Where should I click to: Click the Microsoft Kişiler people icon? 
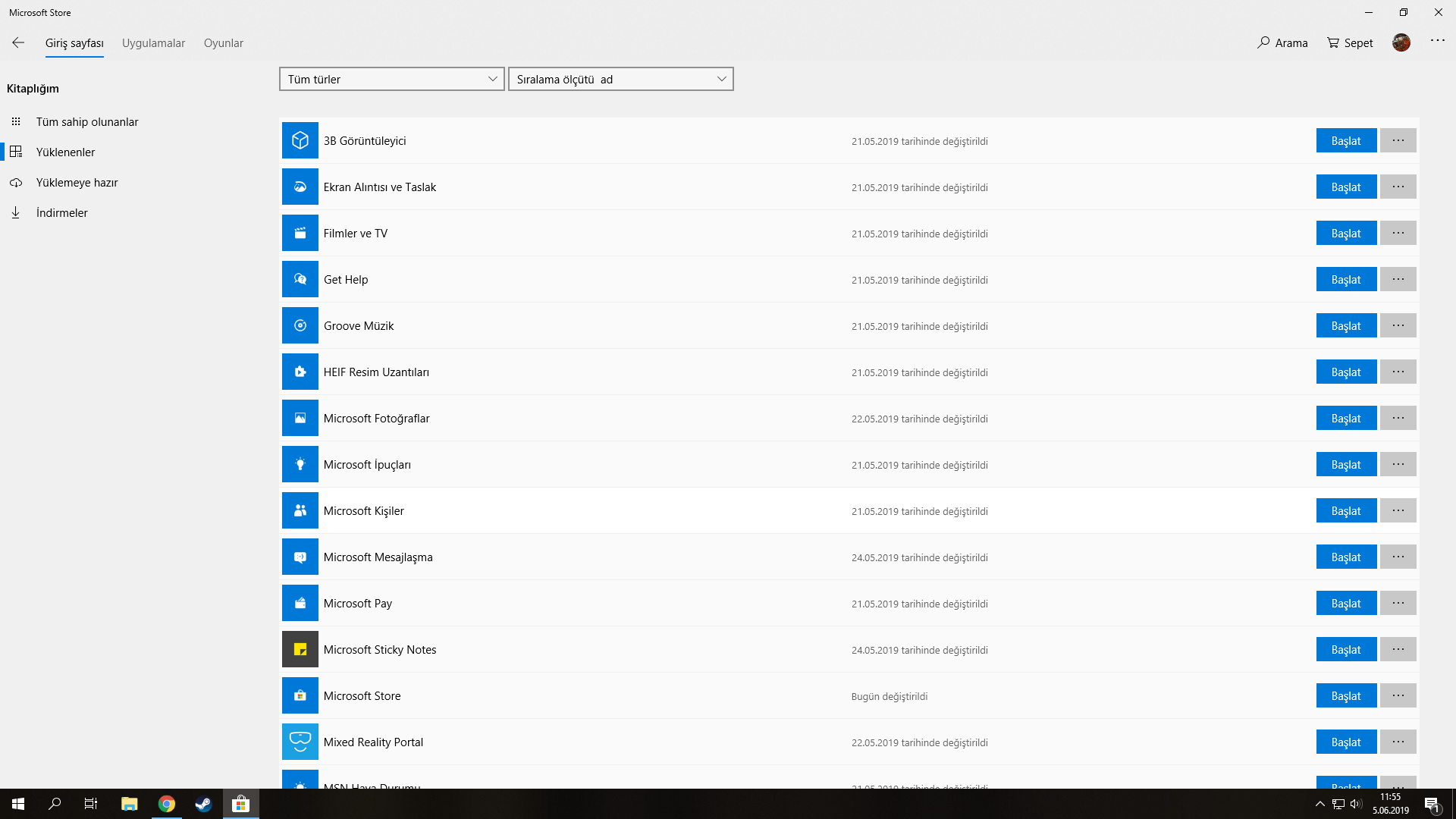[x=300, y=511]
